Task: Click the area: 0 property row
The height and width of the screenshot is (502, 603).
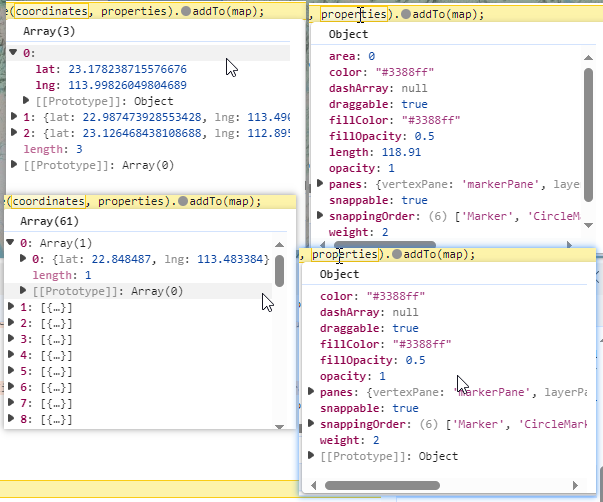Action: tap(351, 57)
